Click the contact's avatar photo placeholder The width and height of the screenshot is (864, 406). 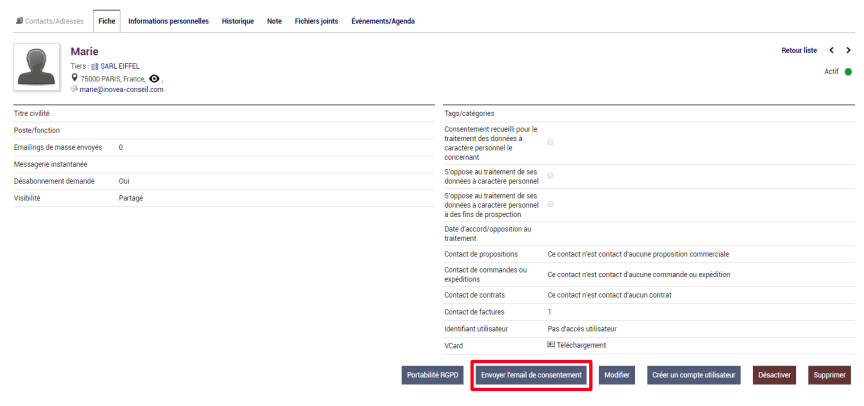click(37, 68)
